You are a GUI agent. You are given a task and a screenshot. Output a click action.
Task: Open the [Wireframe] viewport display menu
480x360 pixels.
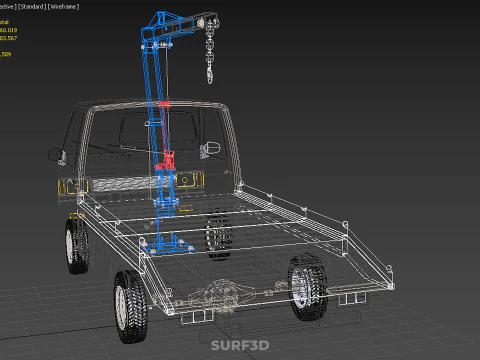[63, 7]
